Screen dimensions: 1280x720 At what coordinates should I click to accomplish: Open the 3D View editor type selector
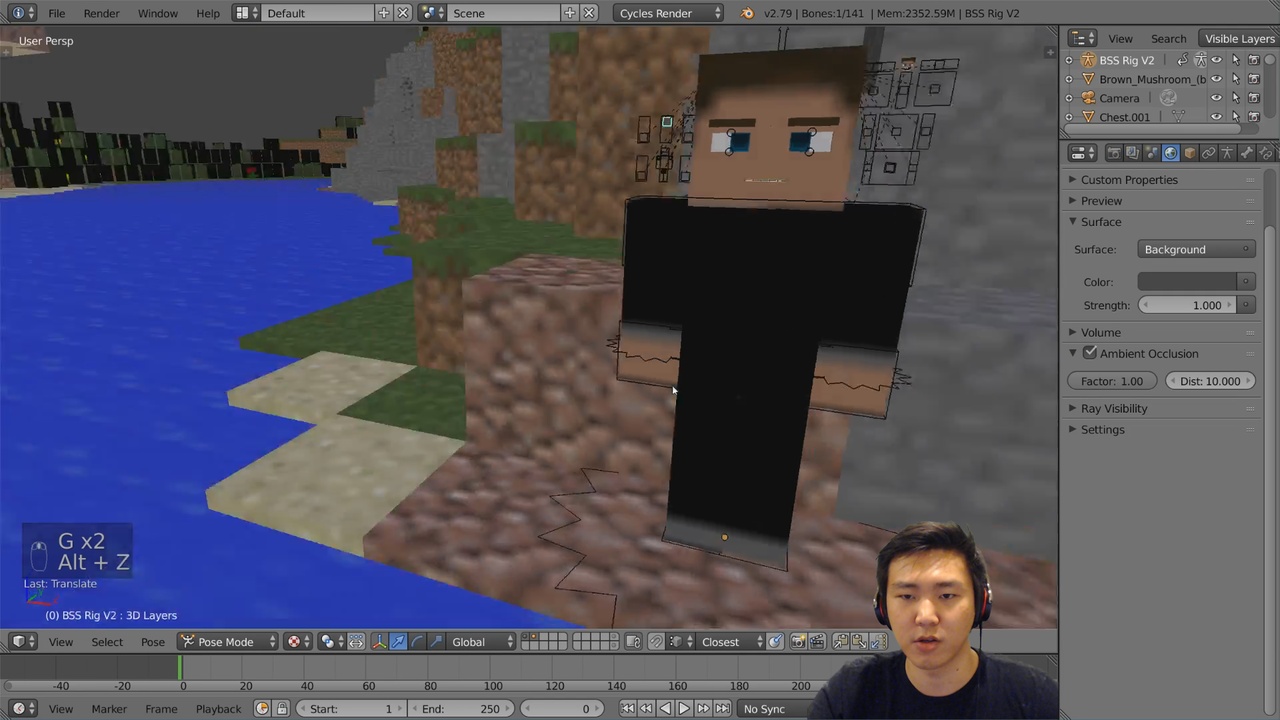tap(23, 642)
